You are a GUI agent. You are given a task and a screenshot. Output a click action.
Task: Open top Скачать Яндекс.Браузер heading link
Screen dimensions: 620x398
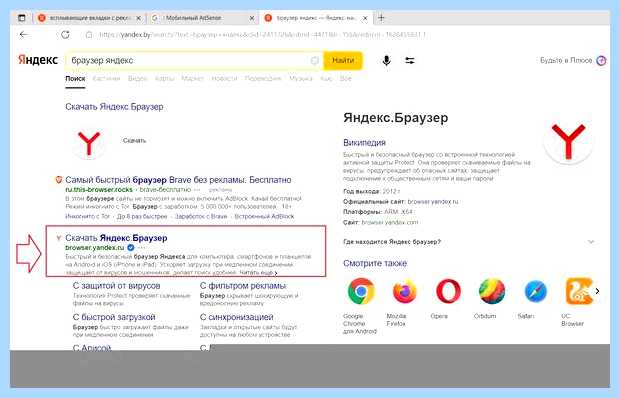pos(114,107)
